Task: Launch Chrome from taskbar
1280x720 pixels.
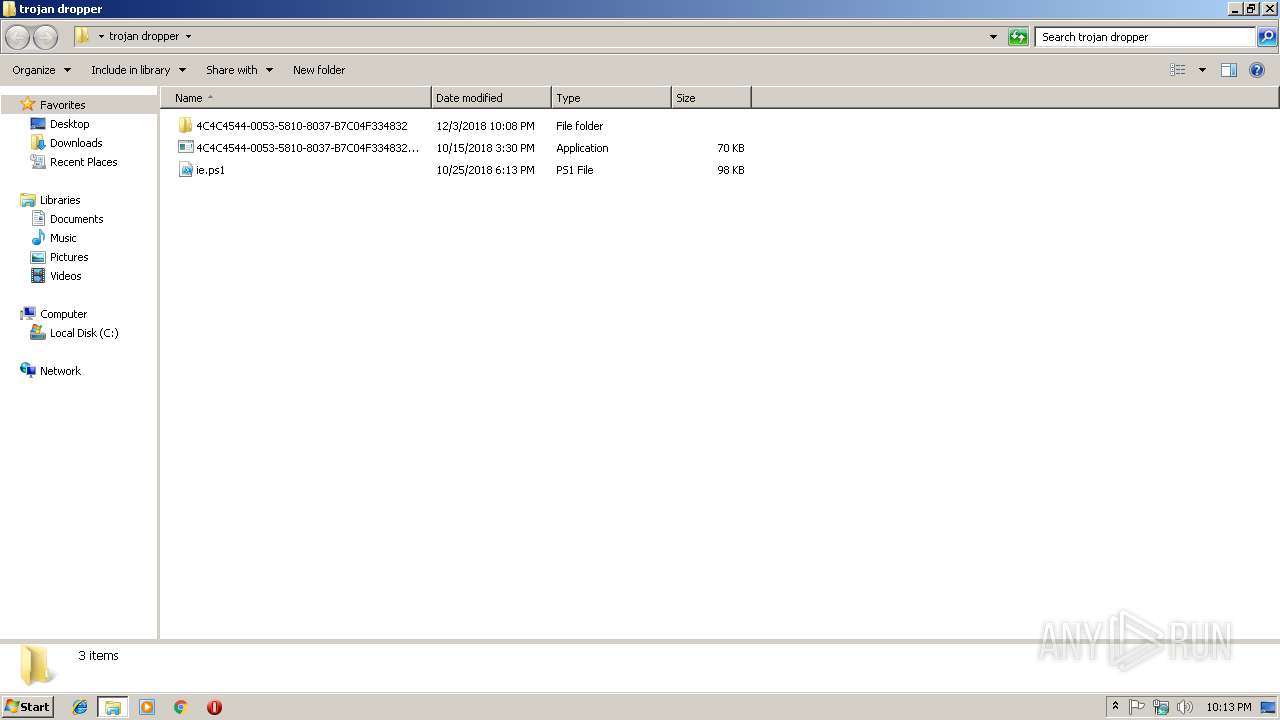Action: 181,707
